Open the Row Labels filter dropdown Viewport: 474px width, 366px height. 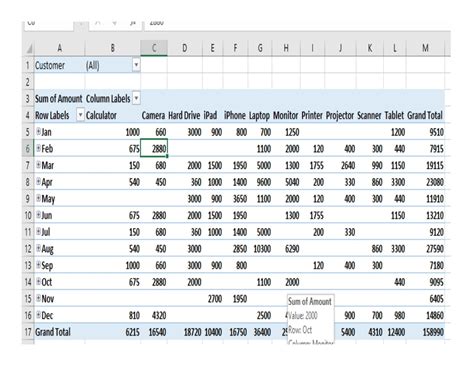click(x=80, y=115)
